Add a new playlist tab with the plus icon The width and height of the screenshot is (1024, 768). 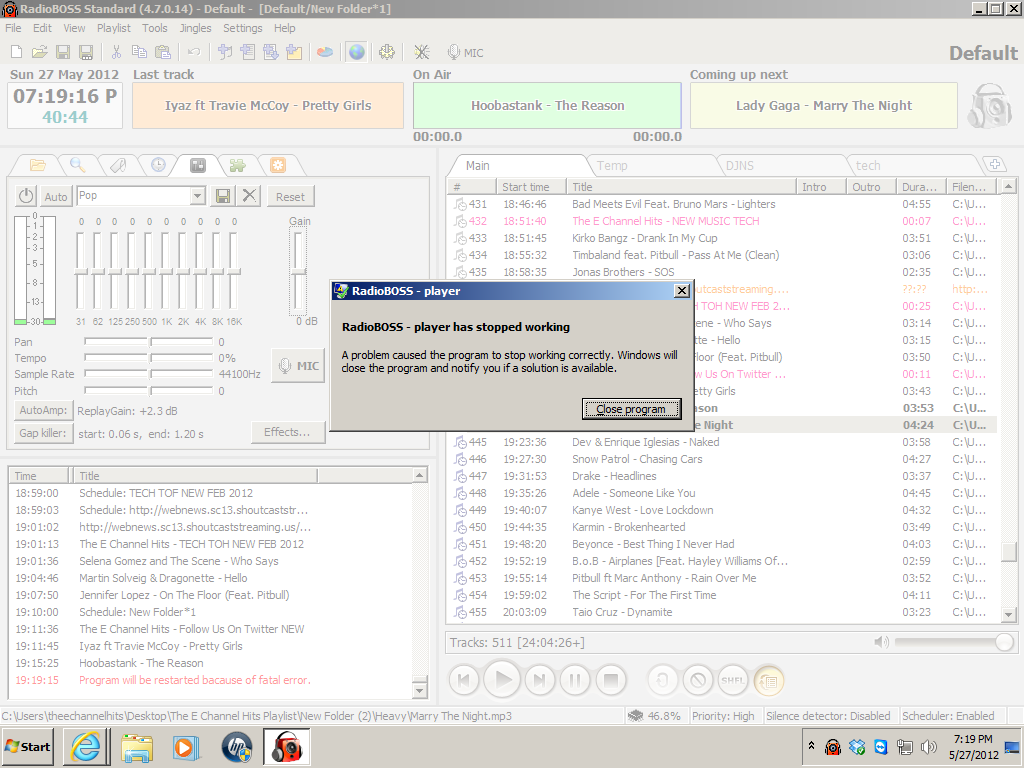(x=995, y=165)
